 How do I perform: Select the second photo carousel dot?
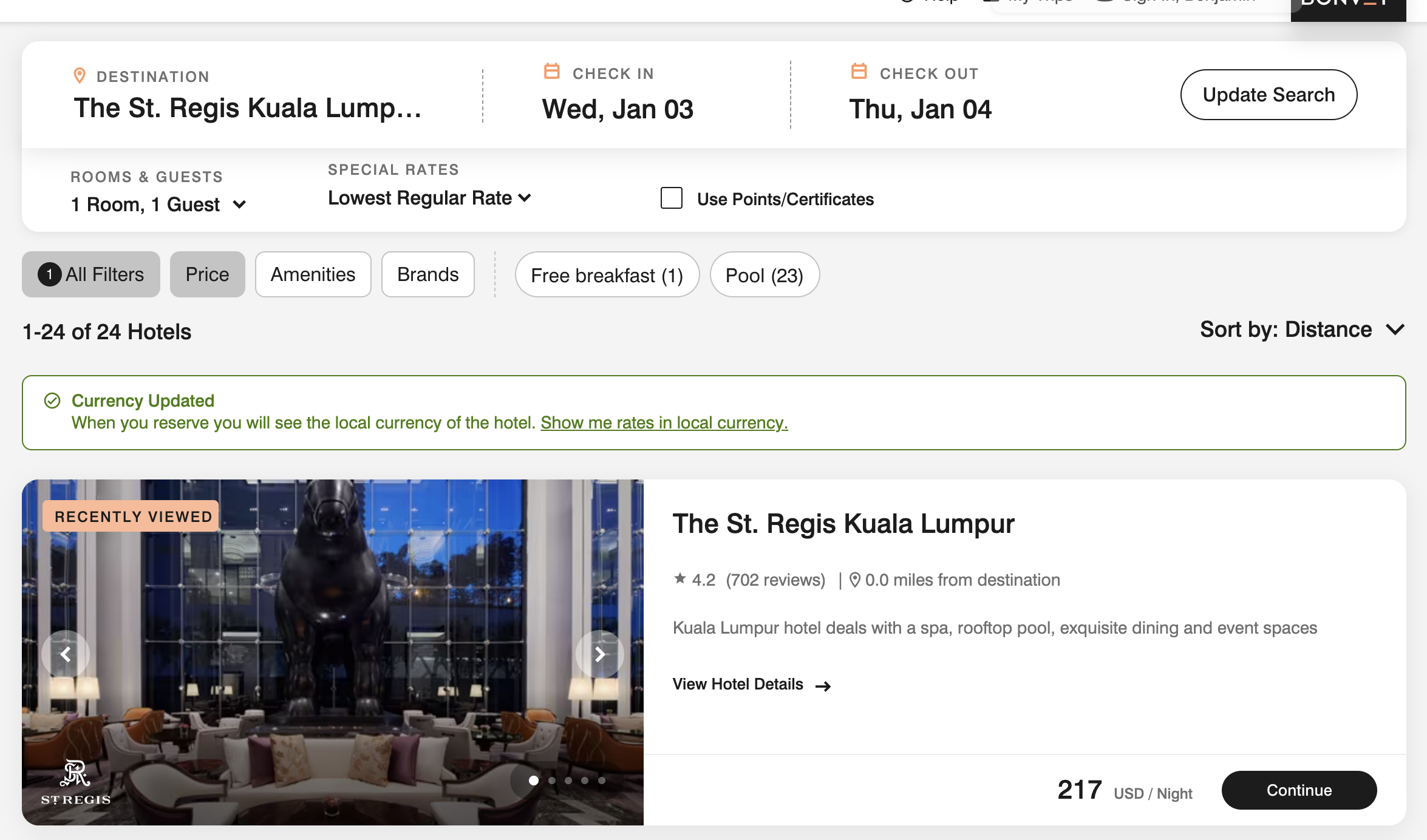point(552,781)
